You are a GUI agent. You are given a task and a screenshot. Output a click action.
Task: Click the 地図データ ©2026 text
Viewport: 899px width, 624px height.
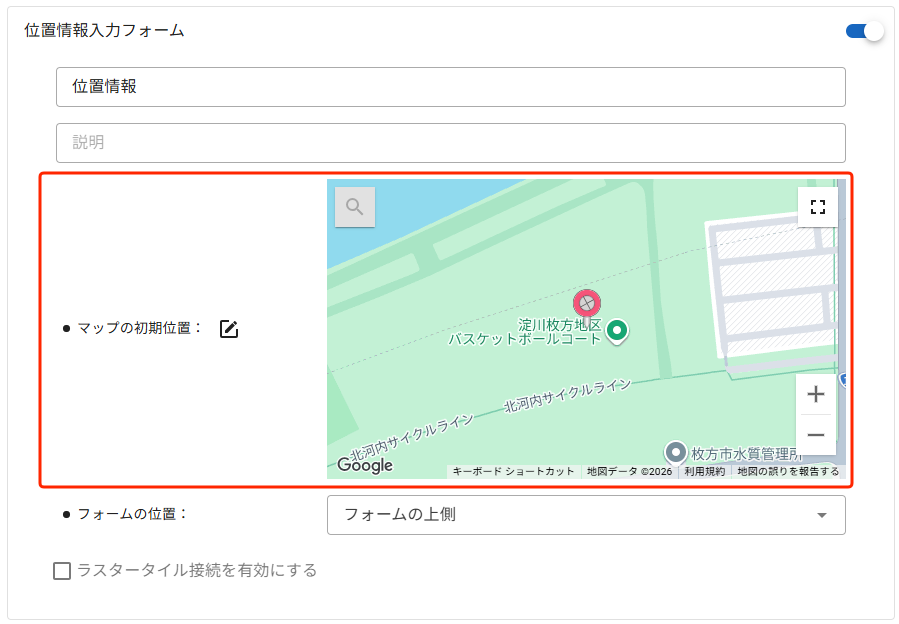pos(630,471)
